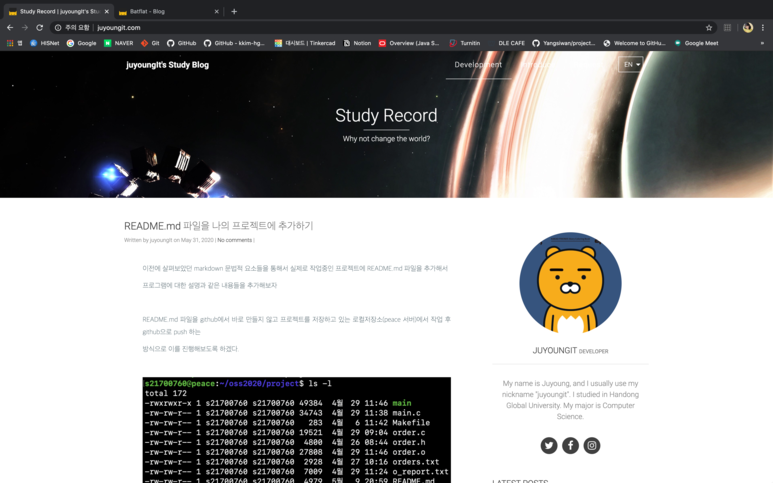Open the browser extensions grid icon
Screen dimensions: 773x483
pos(727,28)
